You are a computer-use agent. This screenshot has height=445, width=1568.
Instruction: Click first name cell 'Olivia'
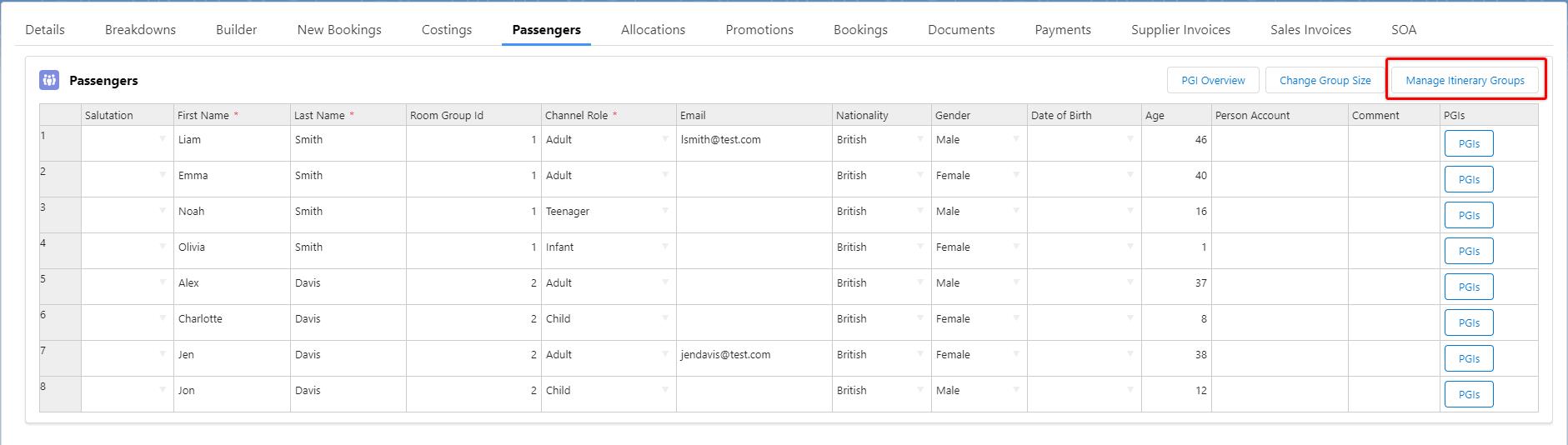[232, 251]
